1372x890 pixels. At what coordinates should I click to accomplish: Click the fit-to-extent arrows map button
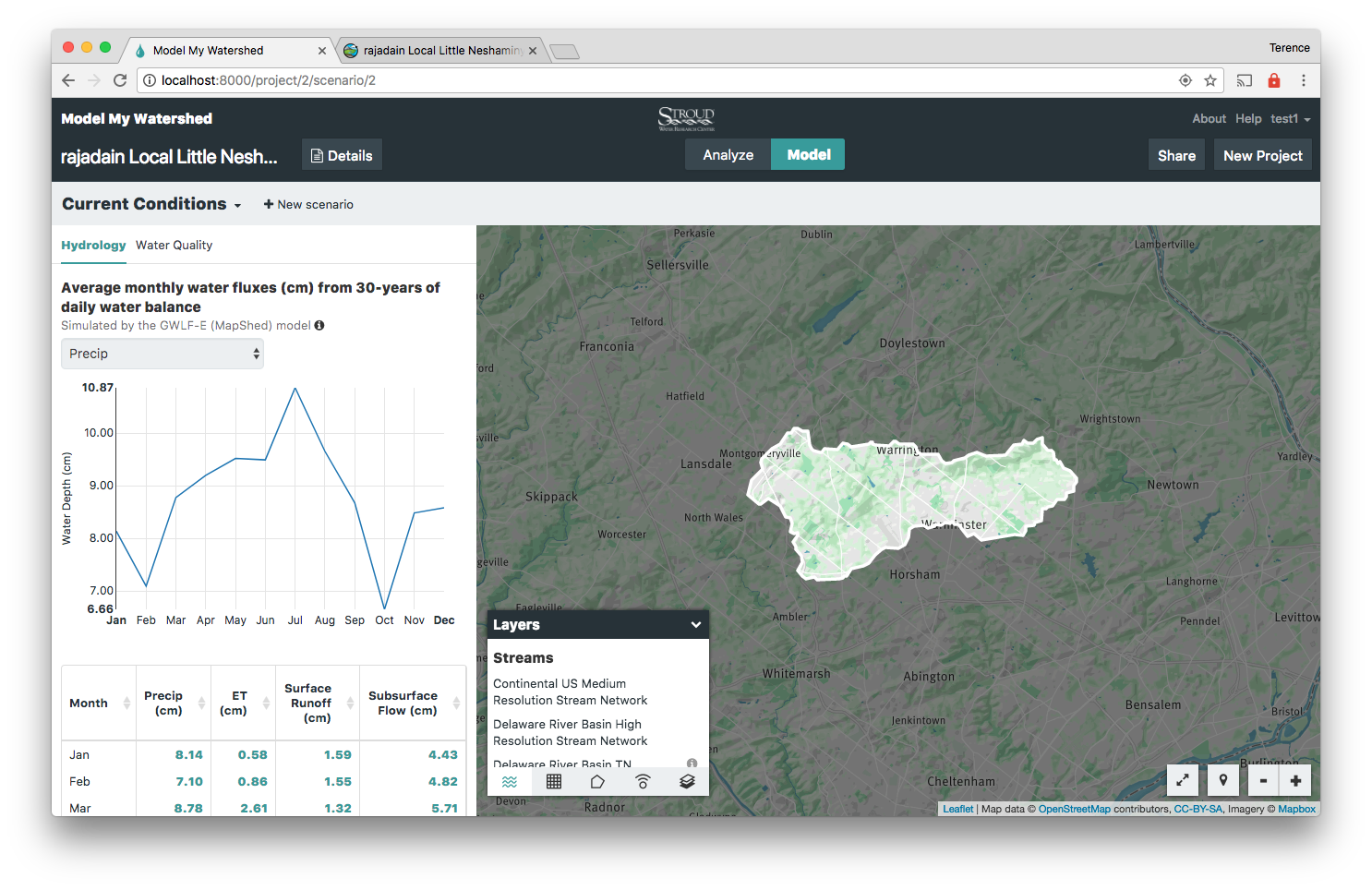click(x=1183, y=780)
